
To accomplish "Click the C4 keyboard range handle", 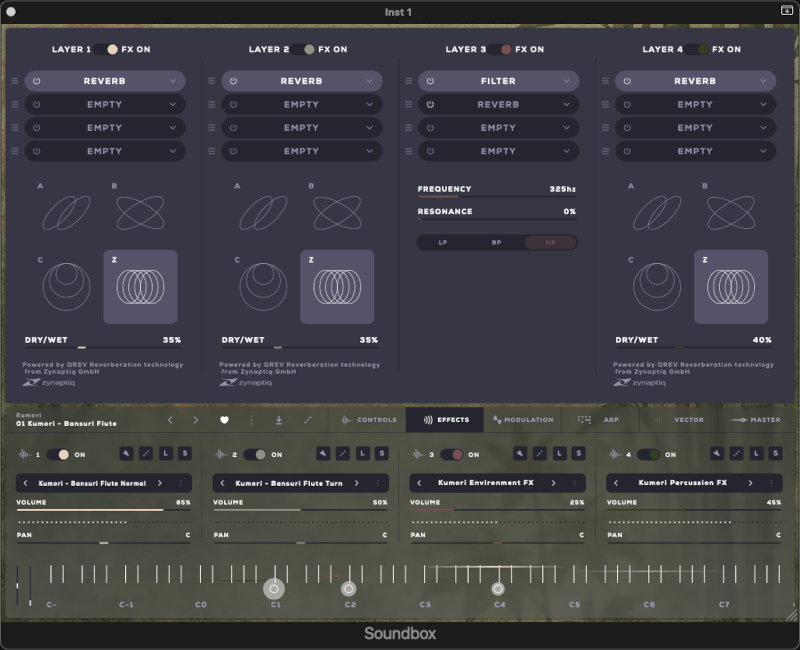I will click(498, 589).
